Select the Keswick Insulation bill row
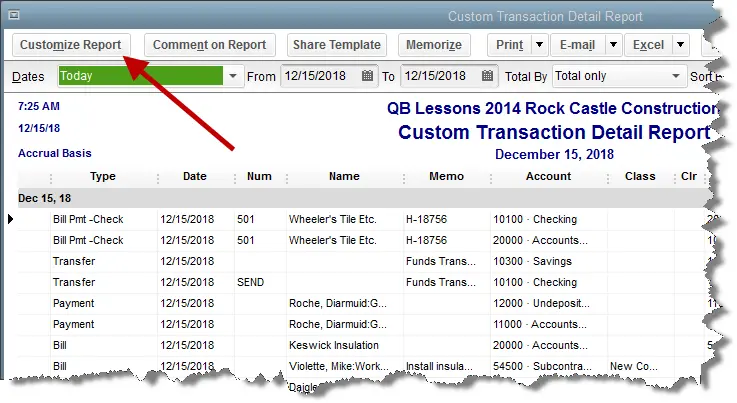This screenshot has height=403, width=737. coord(330,345)
